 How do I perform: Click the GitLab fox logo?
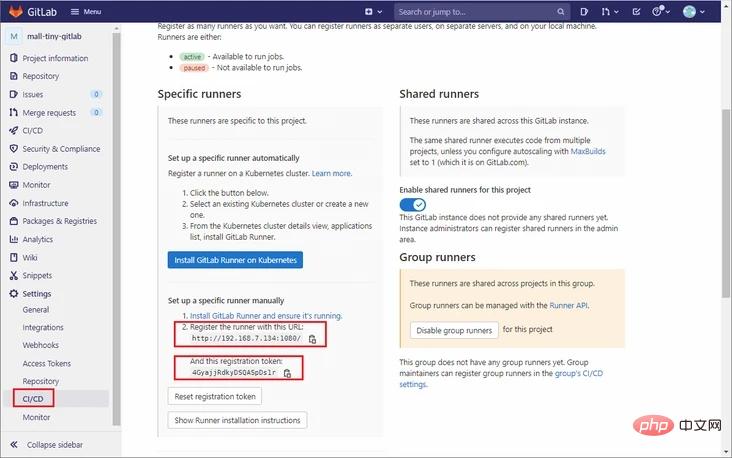pyautogui.click(x=16, y=11)
